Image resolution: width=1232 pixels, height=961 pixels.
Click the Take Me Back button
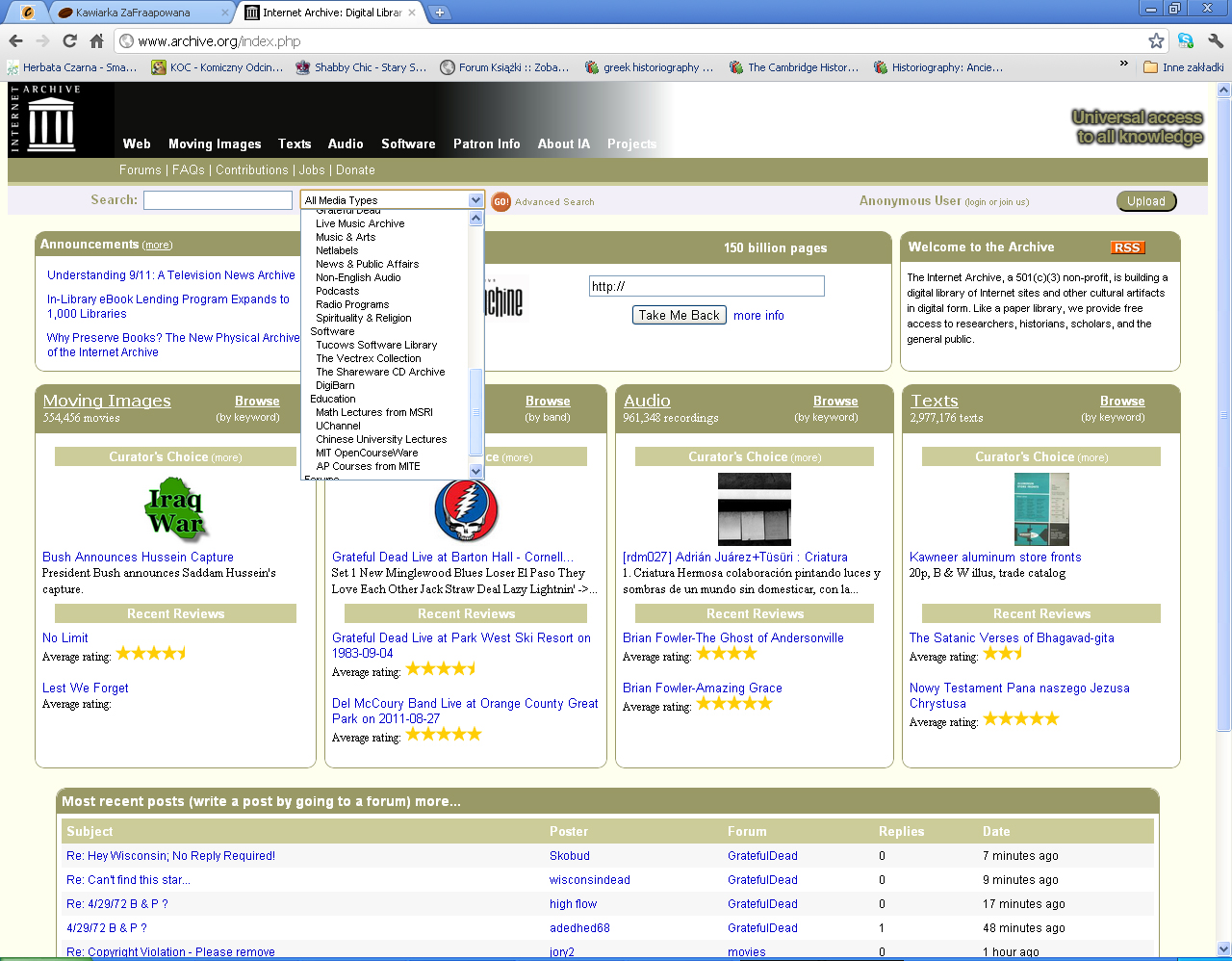point(679,315)
